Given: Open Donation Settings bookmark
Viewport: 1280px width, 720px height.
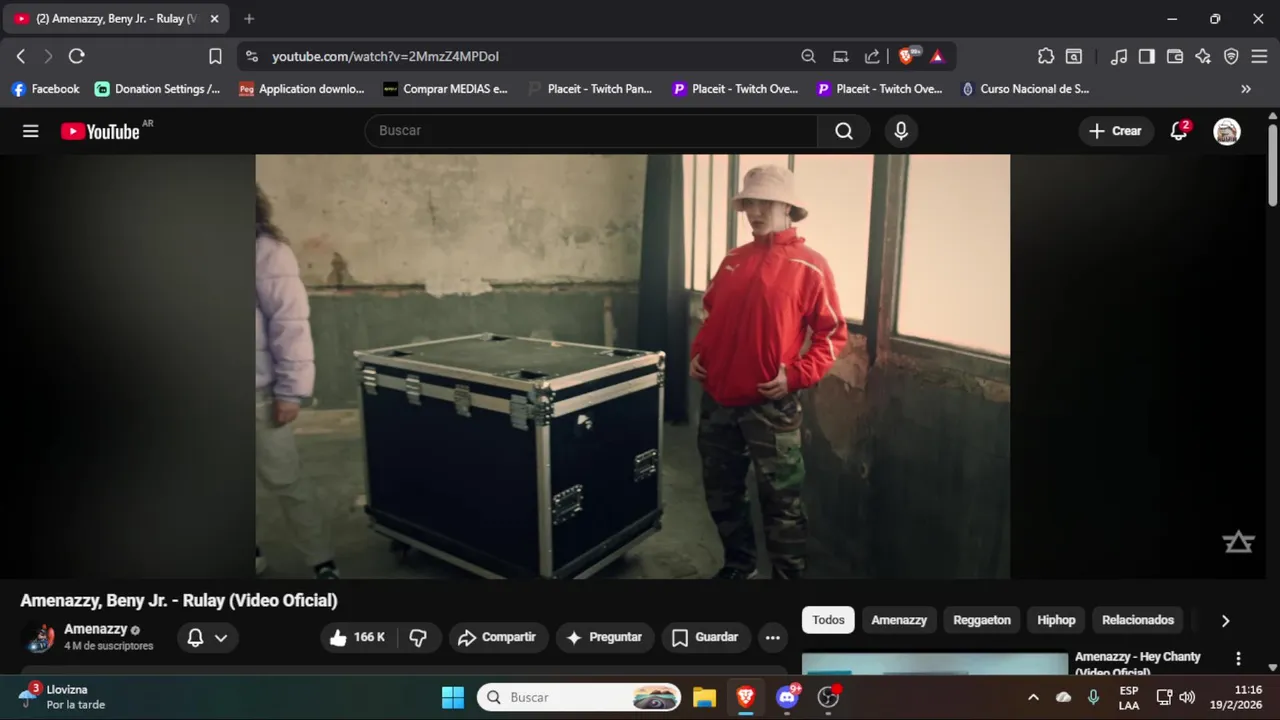Looking at the screenshot, I should pyautogui.click(x=157, y=89).
